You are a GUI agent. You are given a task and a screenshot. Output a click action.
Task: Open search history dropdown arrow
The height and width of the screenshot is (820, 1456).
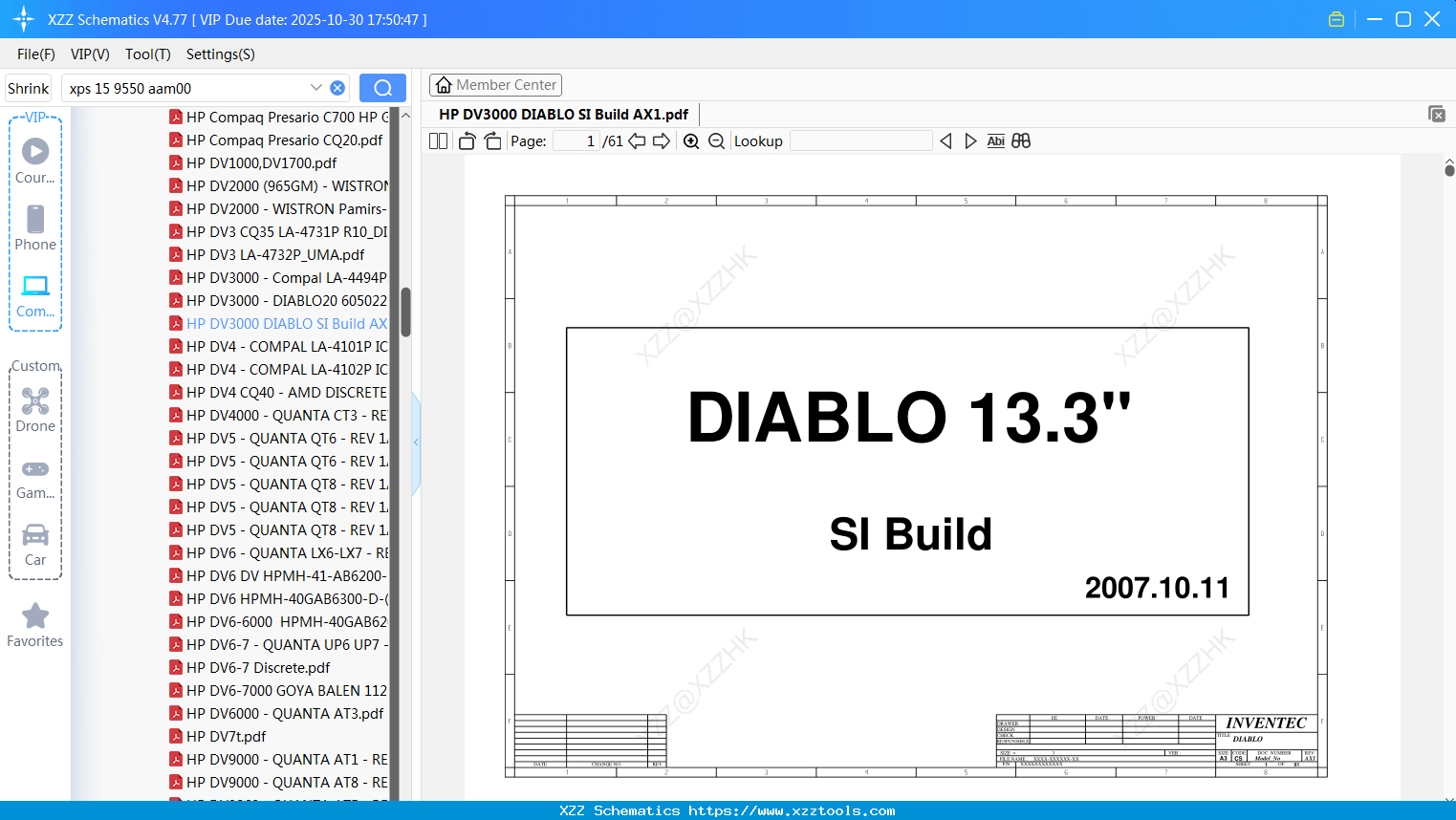315,88
